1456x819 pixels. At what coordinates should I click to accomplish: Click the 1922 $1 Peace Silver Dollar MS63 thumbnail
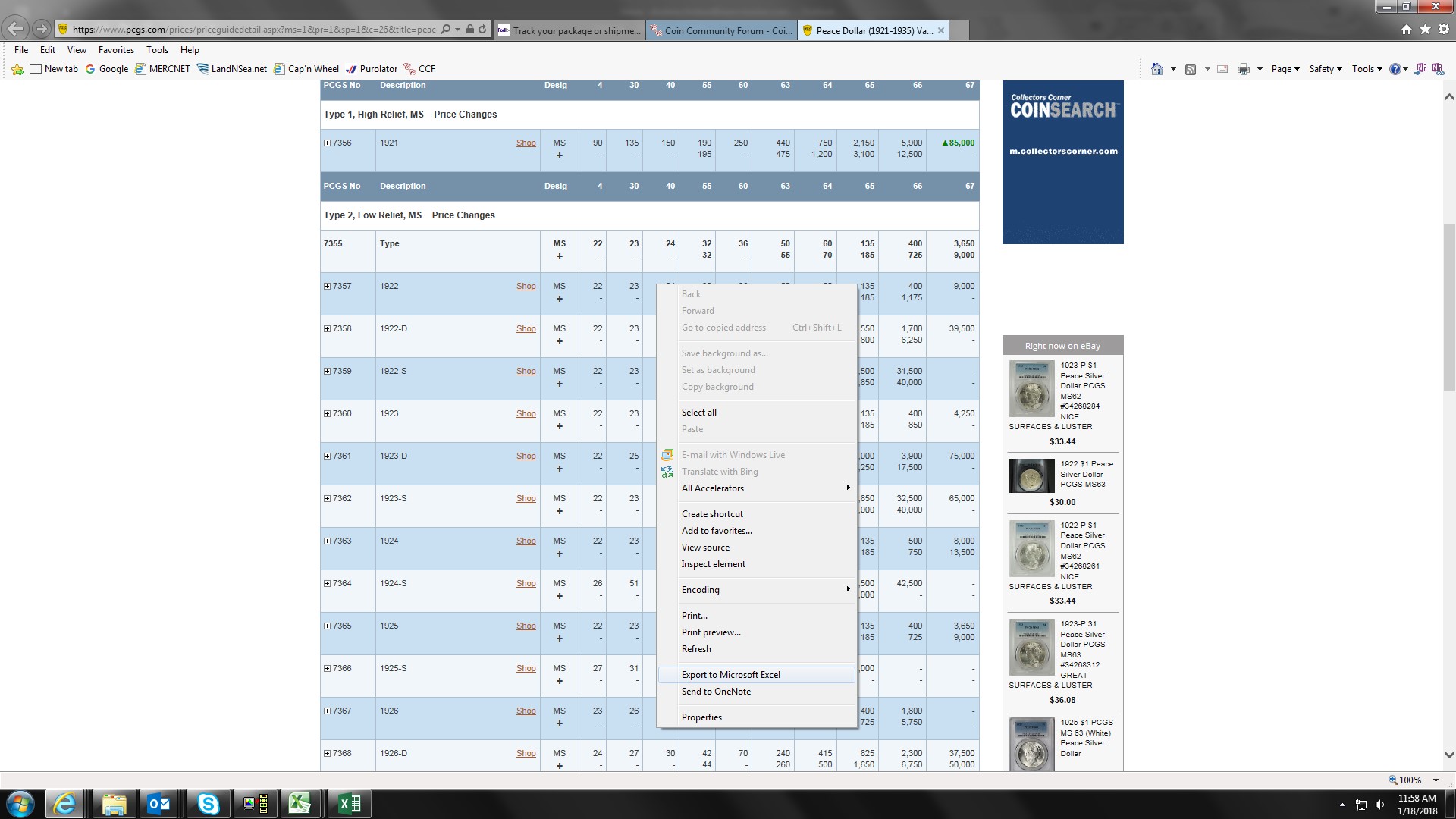pos(1031,476)
